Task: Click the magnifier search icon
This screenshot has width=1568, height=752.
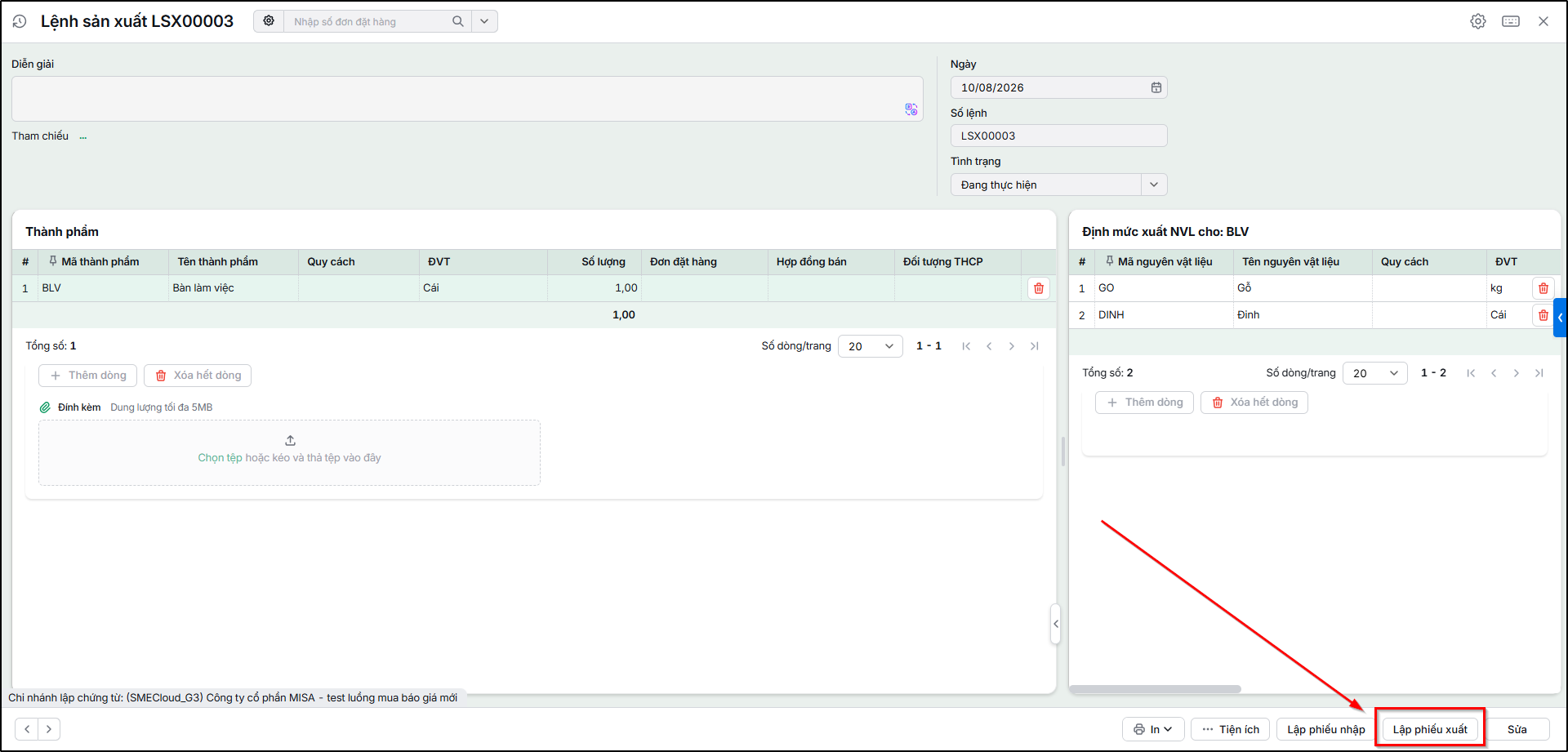Action: point(458,21)
